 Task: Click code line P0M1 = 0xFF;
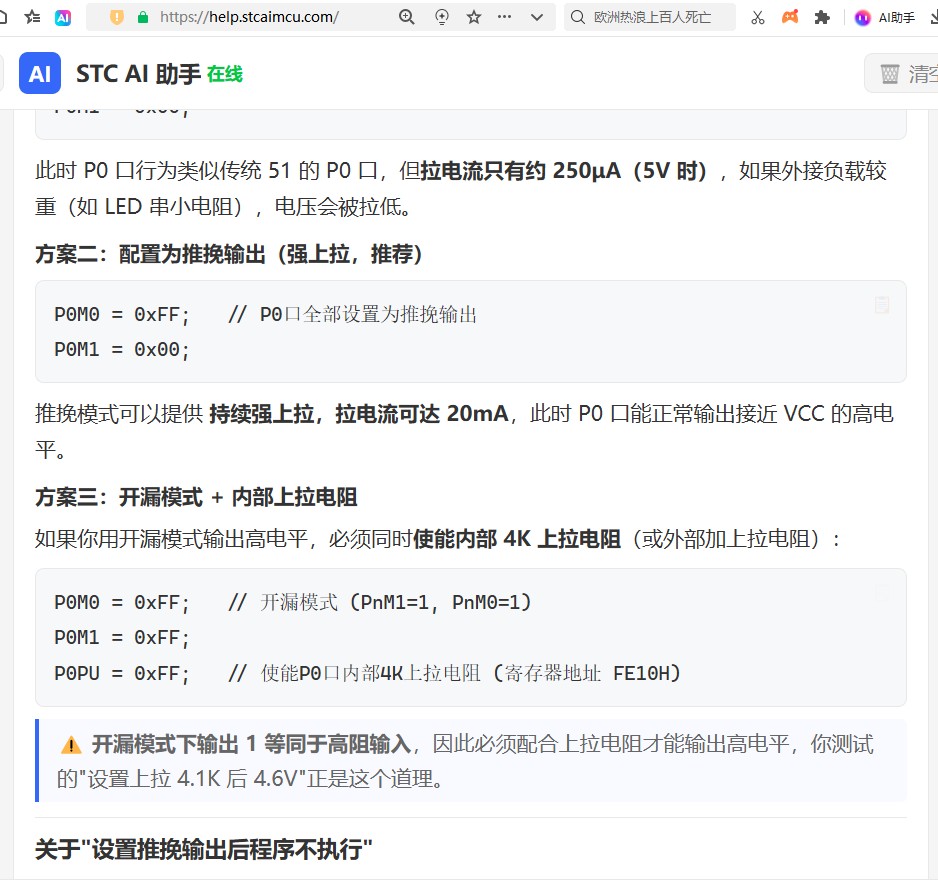(x=122, y=638)
